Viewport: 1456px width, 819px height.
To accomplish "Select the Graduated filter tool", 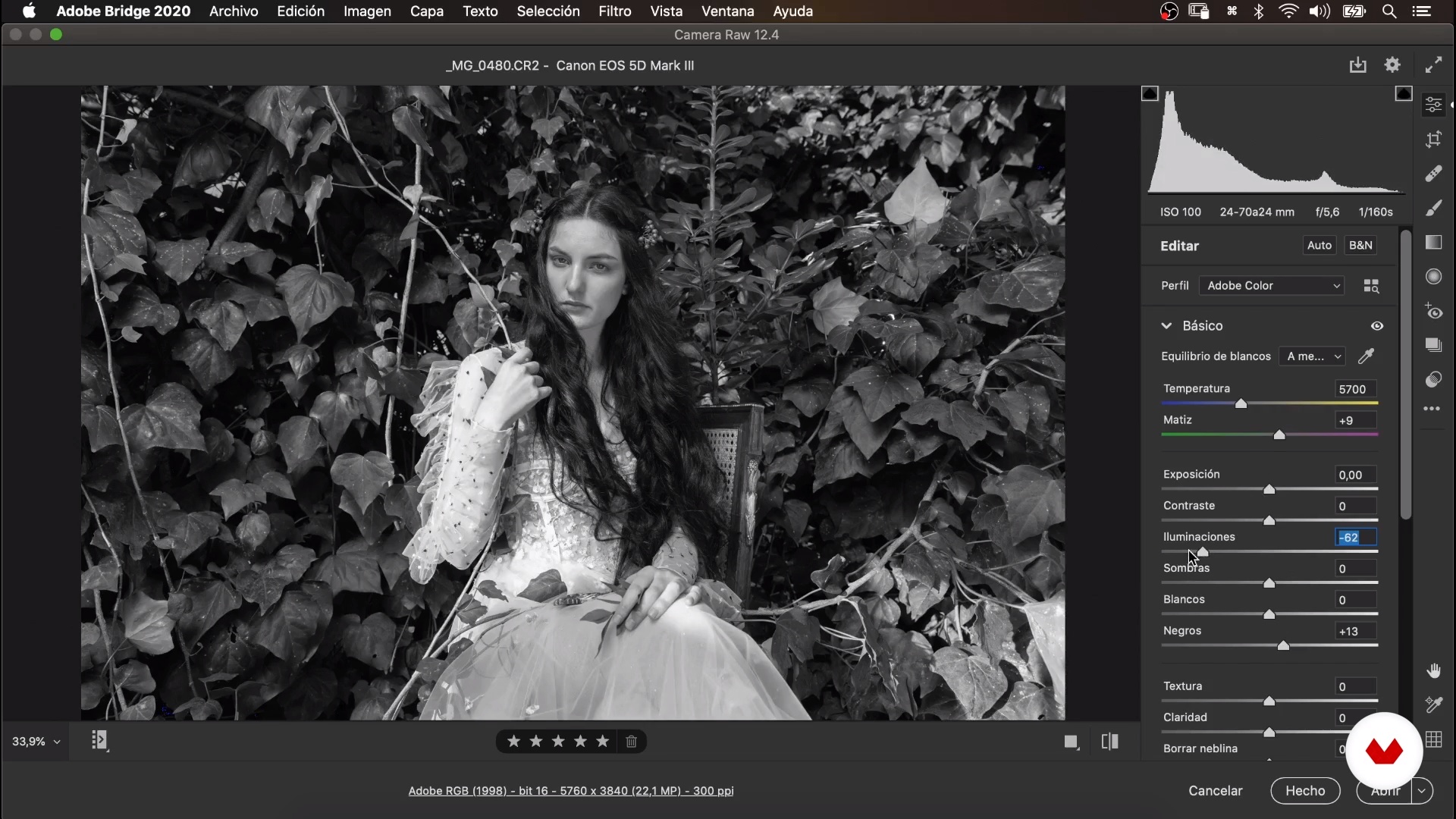I will coord(1433,243).
